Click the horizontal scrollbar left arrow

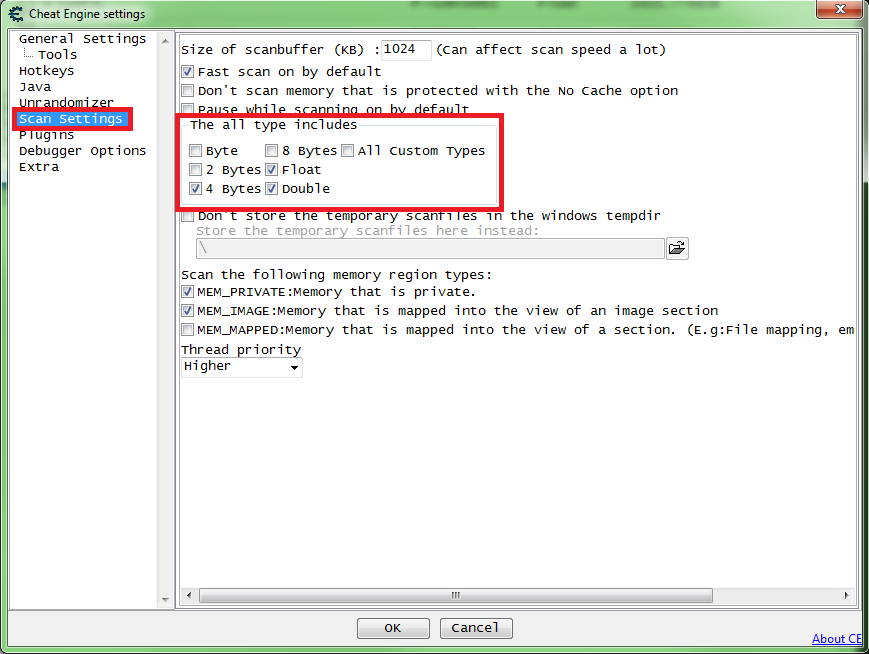click(189, 596)
